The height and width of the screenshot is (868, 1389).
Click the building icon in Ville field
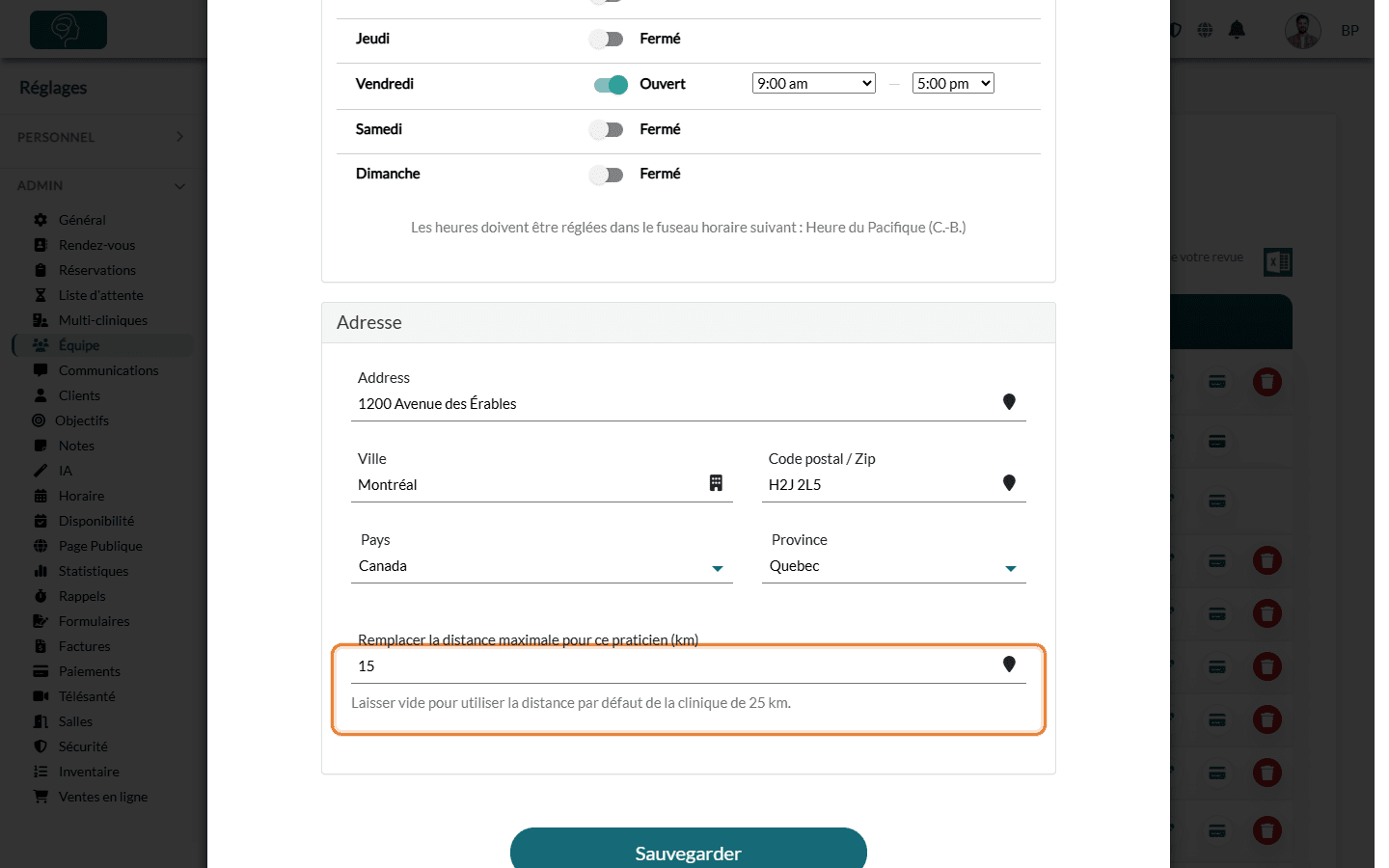716,483
